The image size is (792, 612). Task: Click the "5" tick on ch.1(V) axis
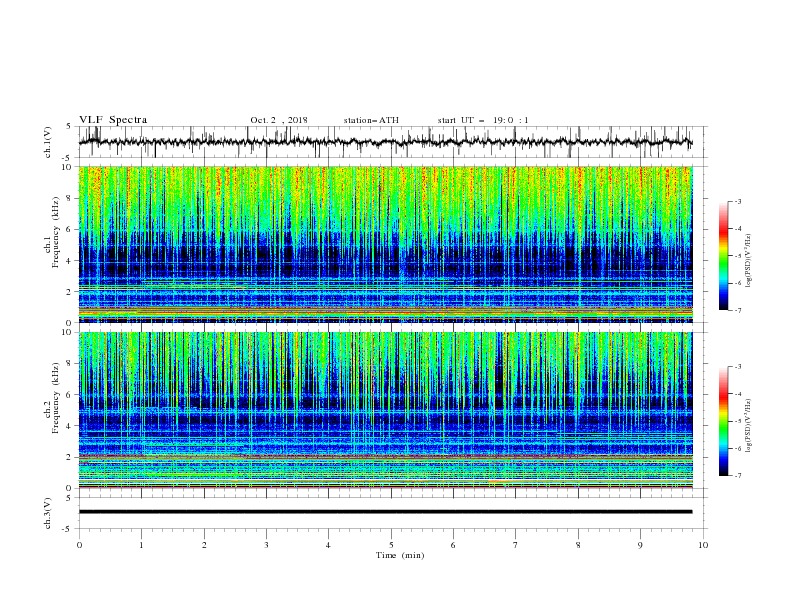(x=69, y=127)
